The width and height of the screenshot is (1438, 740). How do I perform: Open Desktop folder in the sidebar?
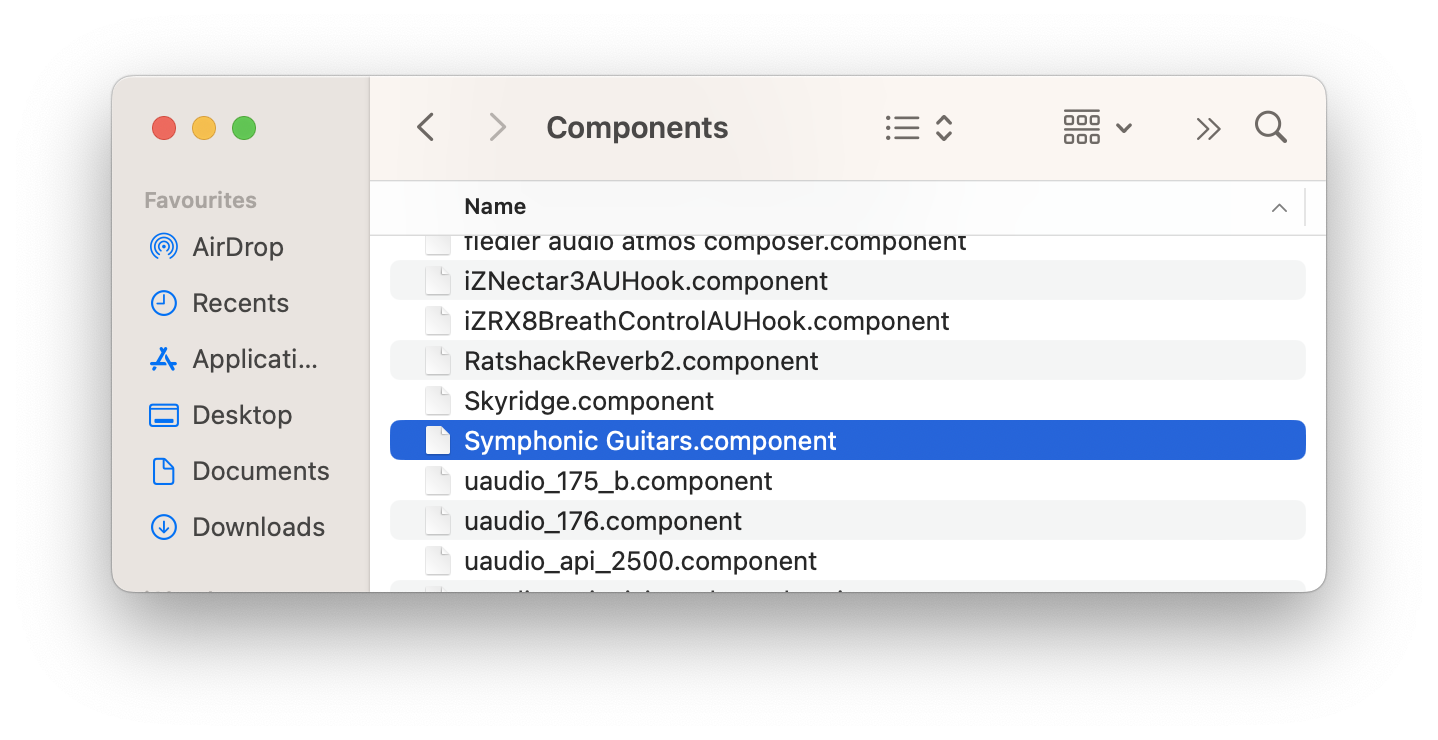(x=242, y=415)
